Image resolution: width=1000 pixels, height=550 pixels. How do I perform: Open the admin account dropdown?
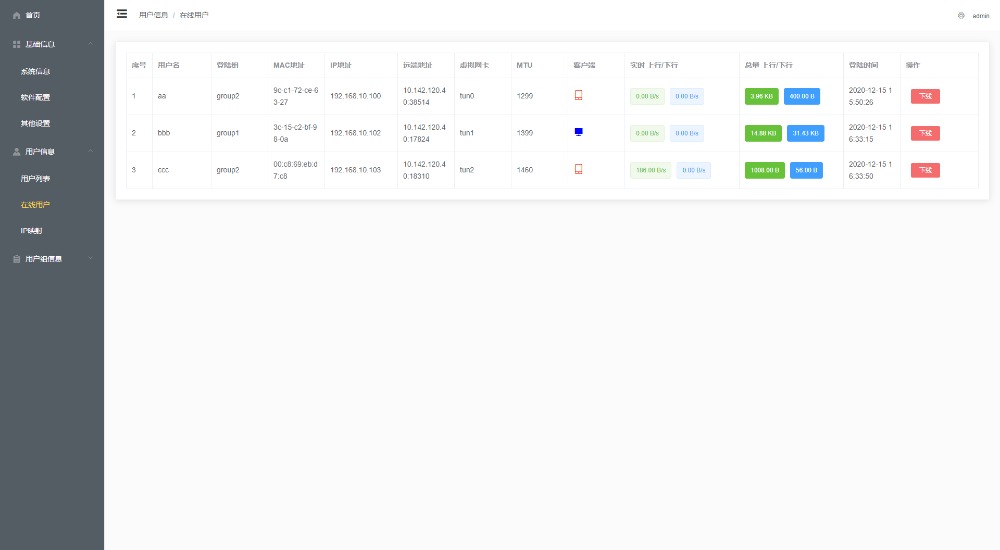click(980, 16)
